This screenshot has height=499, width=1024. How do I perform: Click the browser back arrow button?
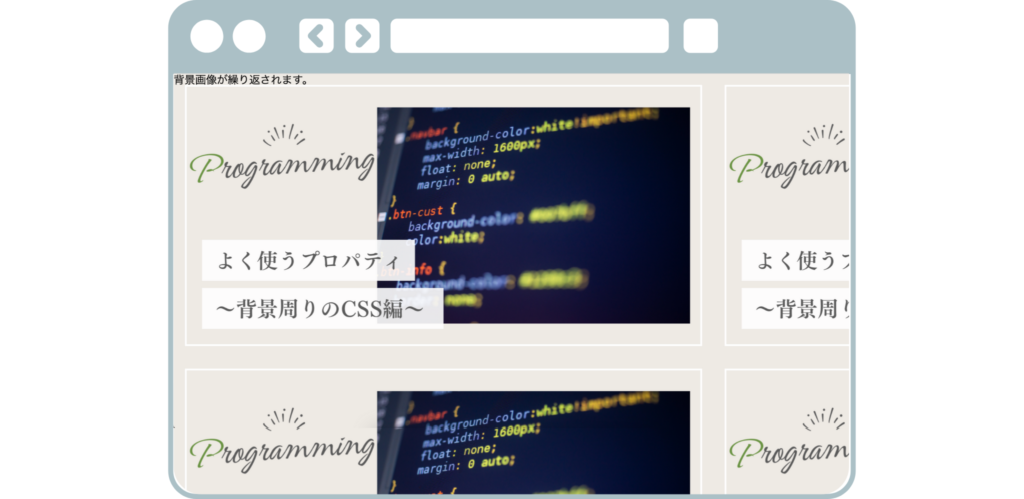316,36
